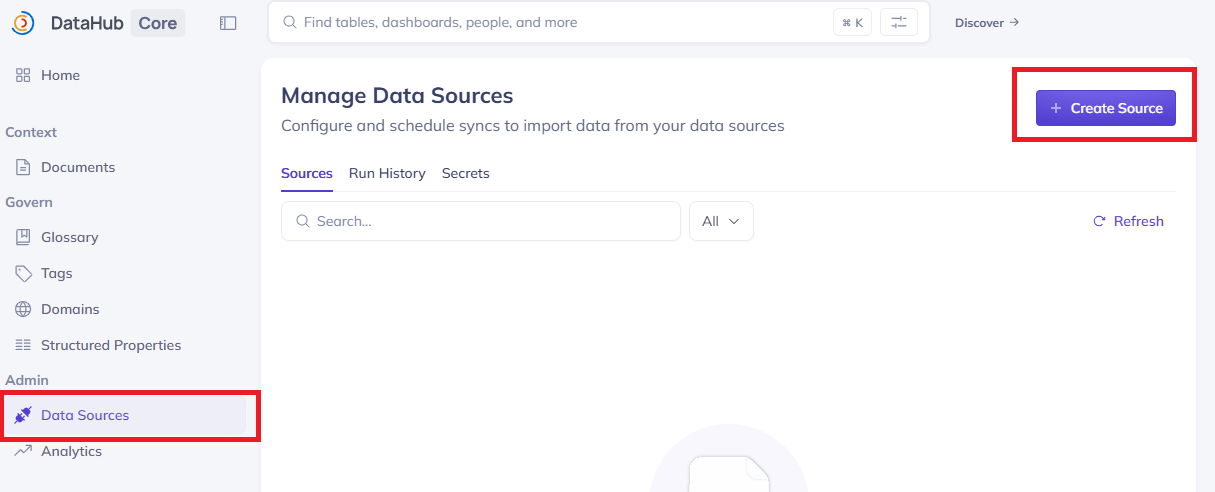Click the Refresh button
Image resolution: width=1215 pixels, height=492 pixels.
1128,221
